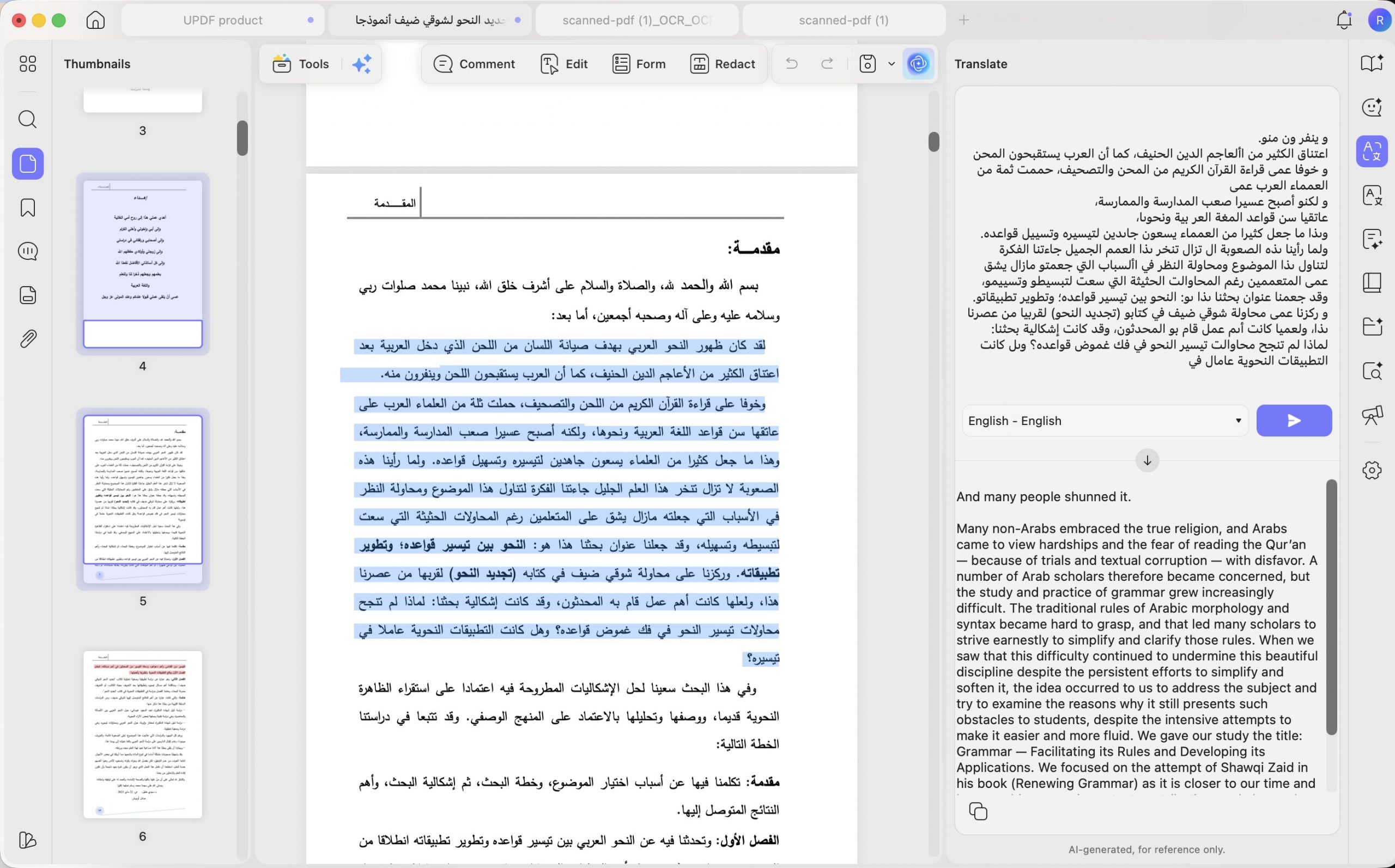Click the translation result scrollbar handle

(1332, 608)
